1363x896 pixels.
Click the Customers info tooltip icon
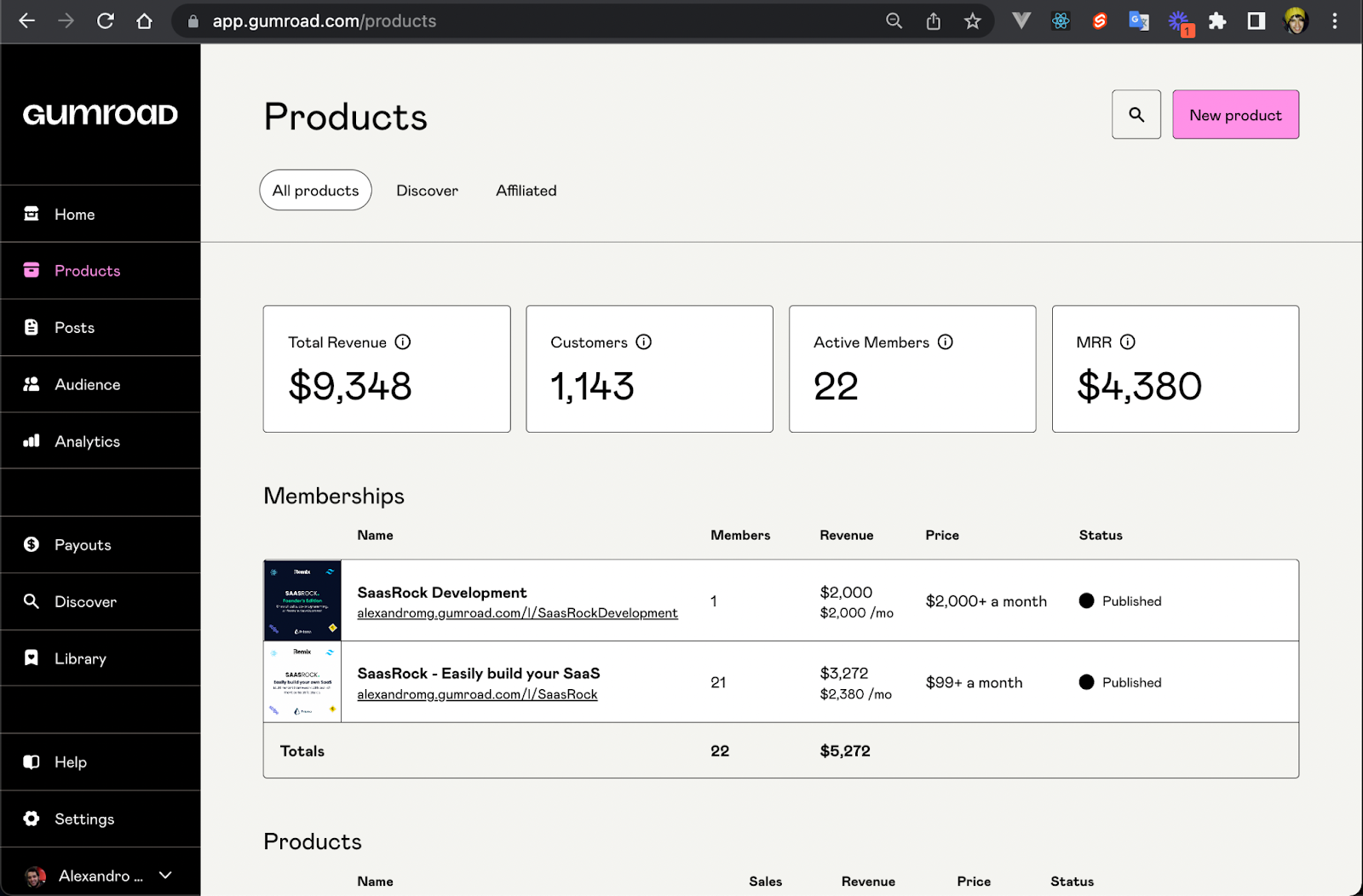[644, 342]
